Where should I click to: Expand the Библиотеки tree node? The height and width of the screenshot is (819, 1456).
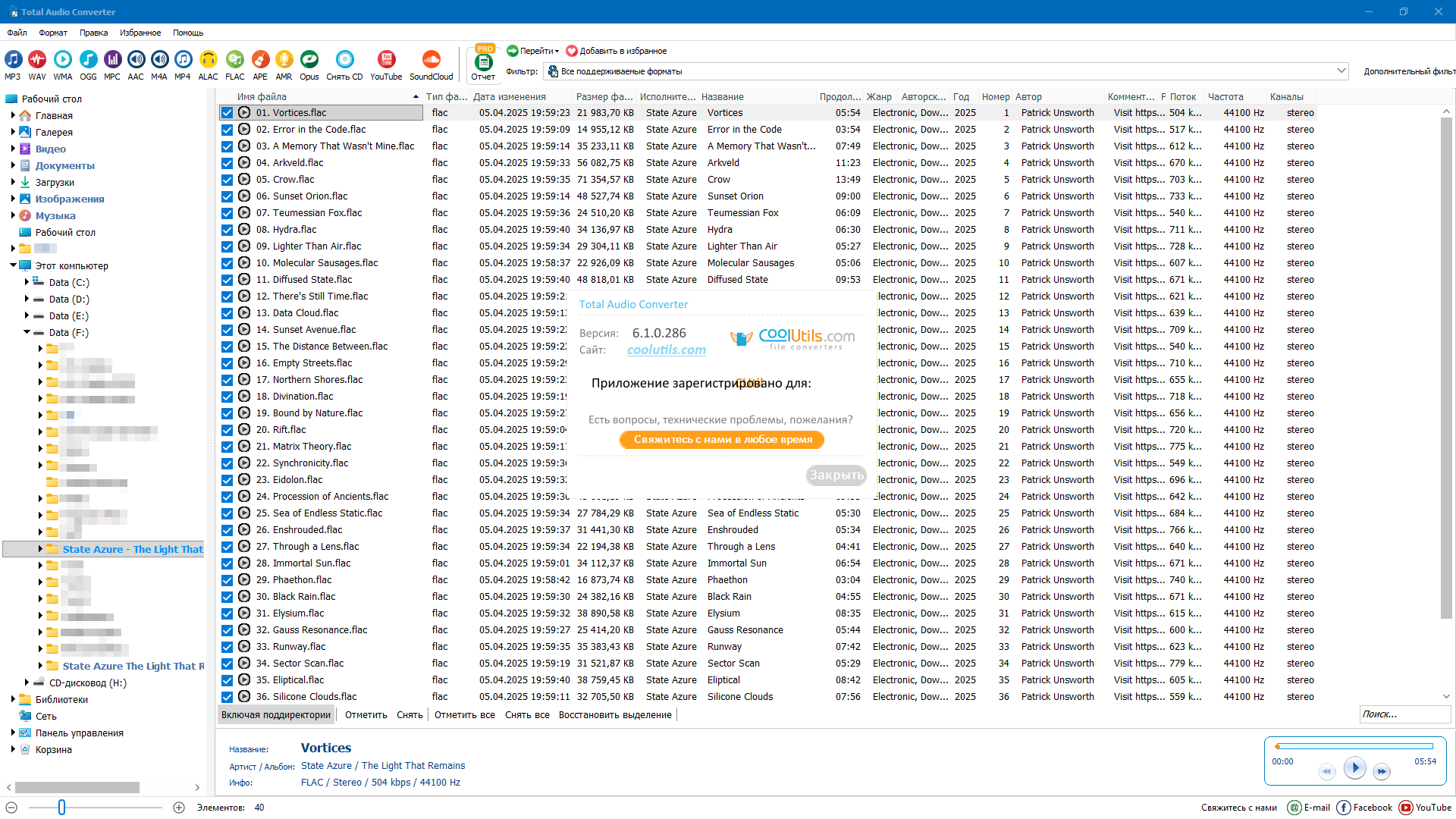(x=13, y=699)
